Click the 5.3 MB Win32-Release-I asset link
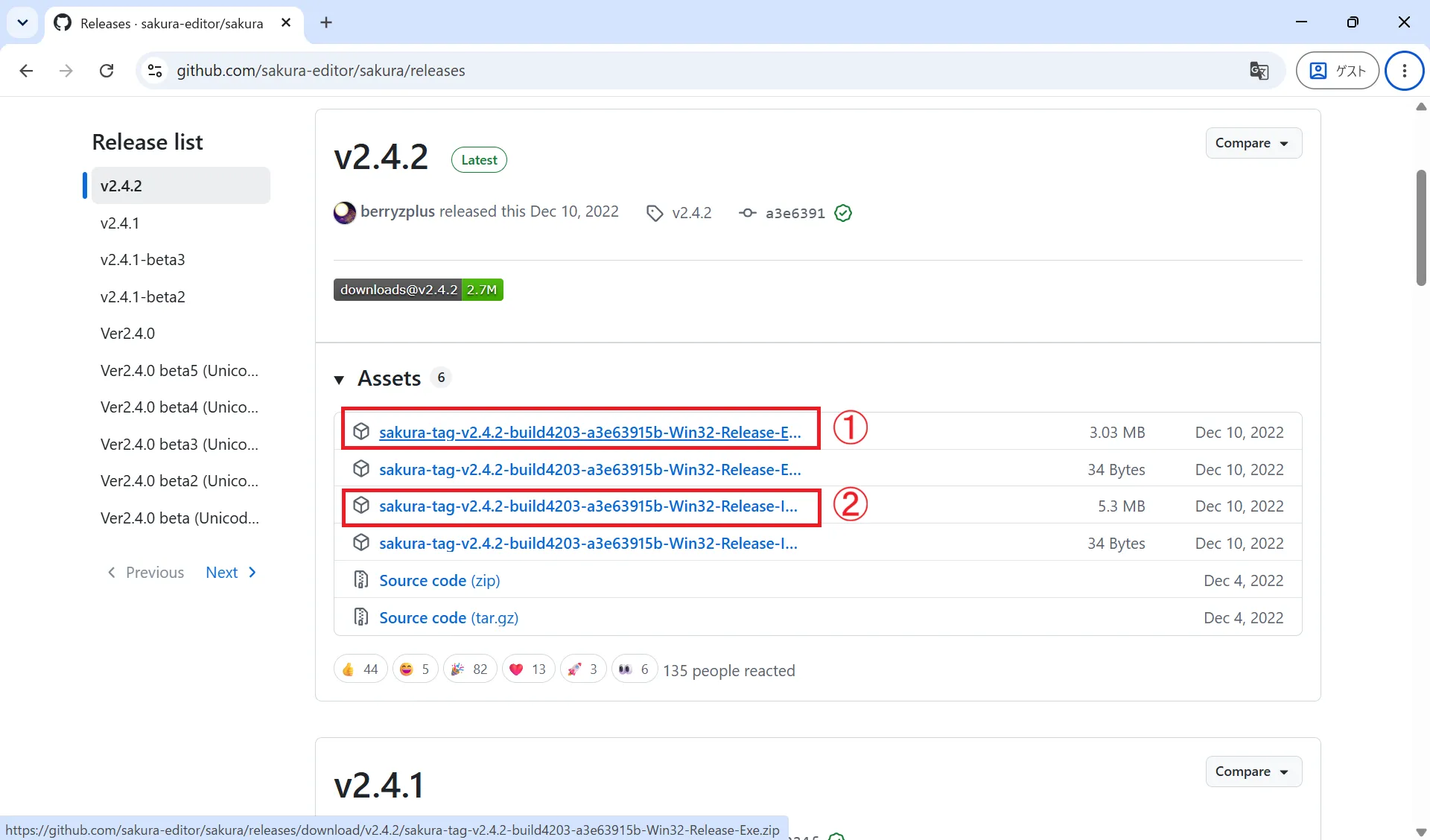Image resolution: width=1430 pixels, height=840 pixels. (588, 506)
